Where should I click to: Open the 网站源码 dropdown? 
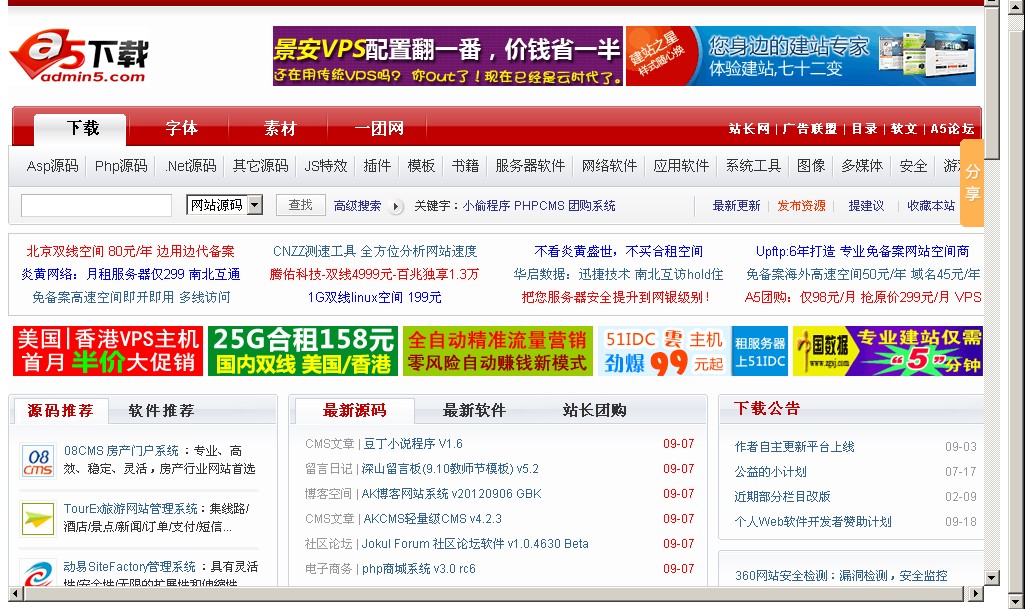point(224,205)
